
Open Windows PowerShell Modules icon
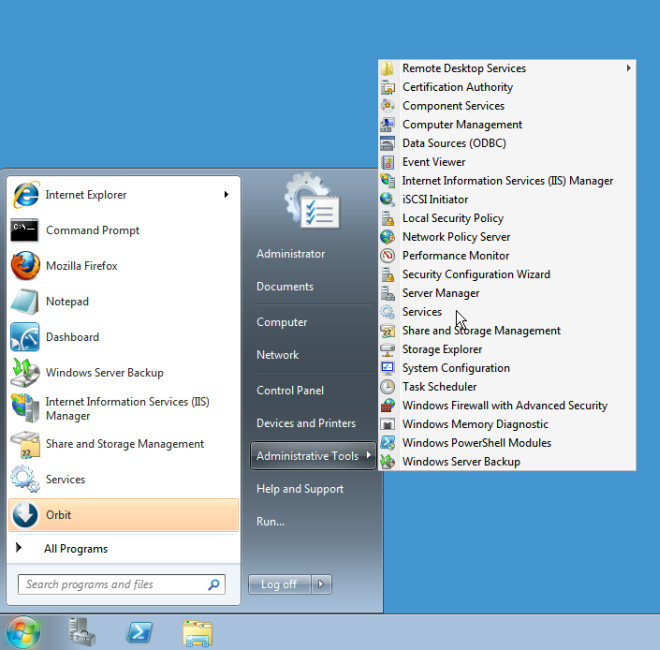(387, 443)
